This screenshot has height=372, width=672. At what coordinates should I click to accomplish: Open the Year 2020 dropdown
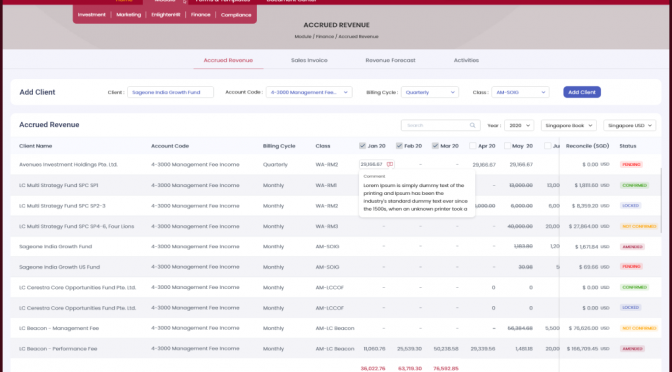519,126
